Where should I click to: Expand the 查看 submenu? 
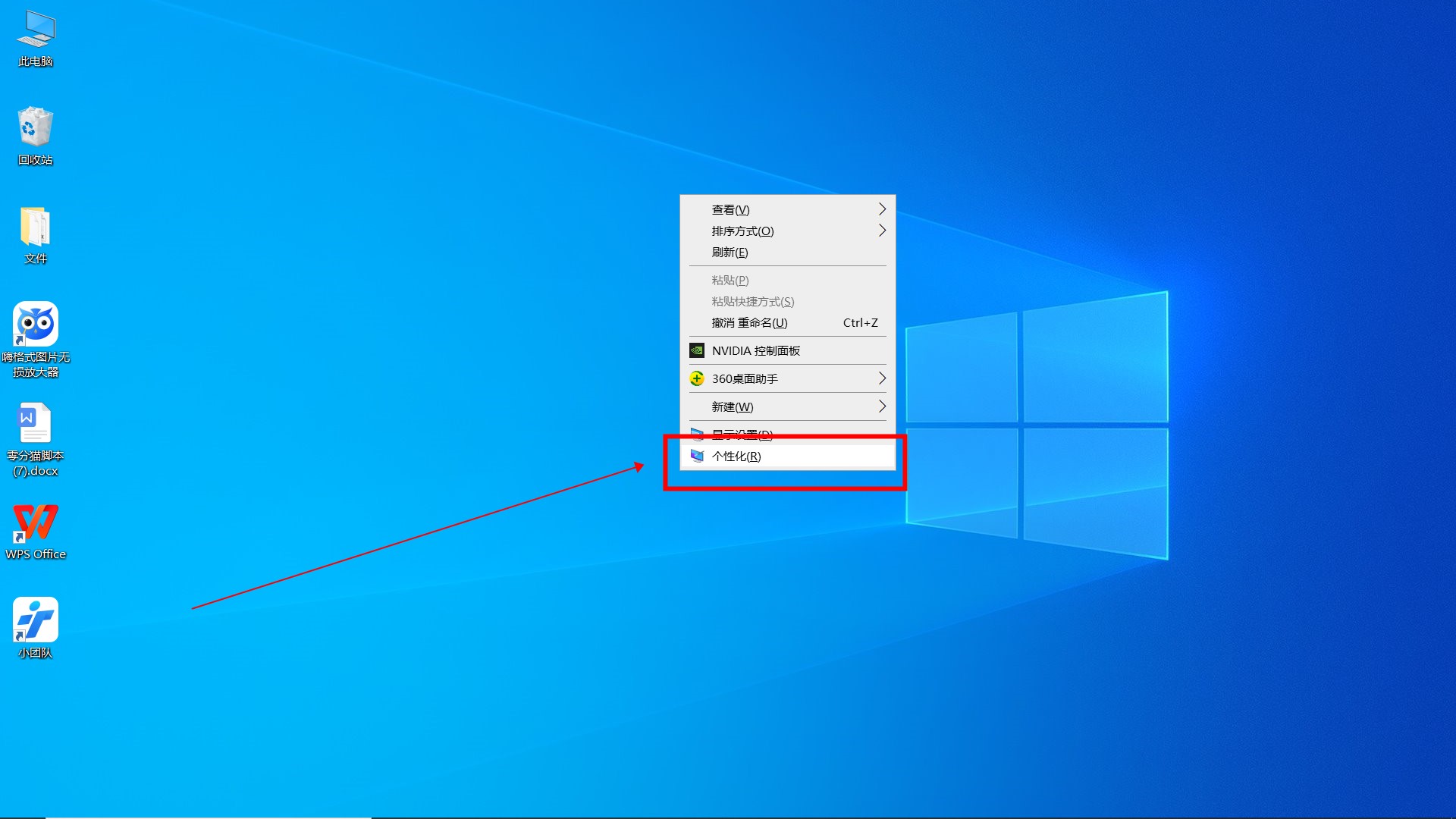click(x=881, y=209)
